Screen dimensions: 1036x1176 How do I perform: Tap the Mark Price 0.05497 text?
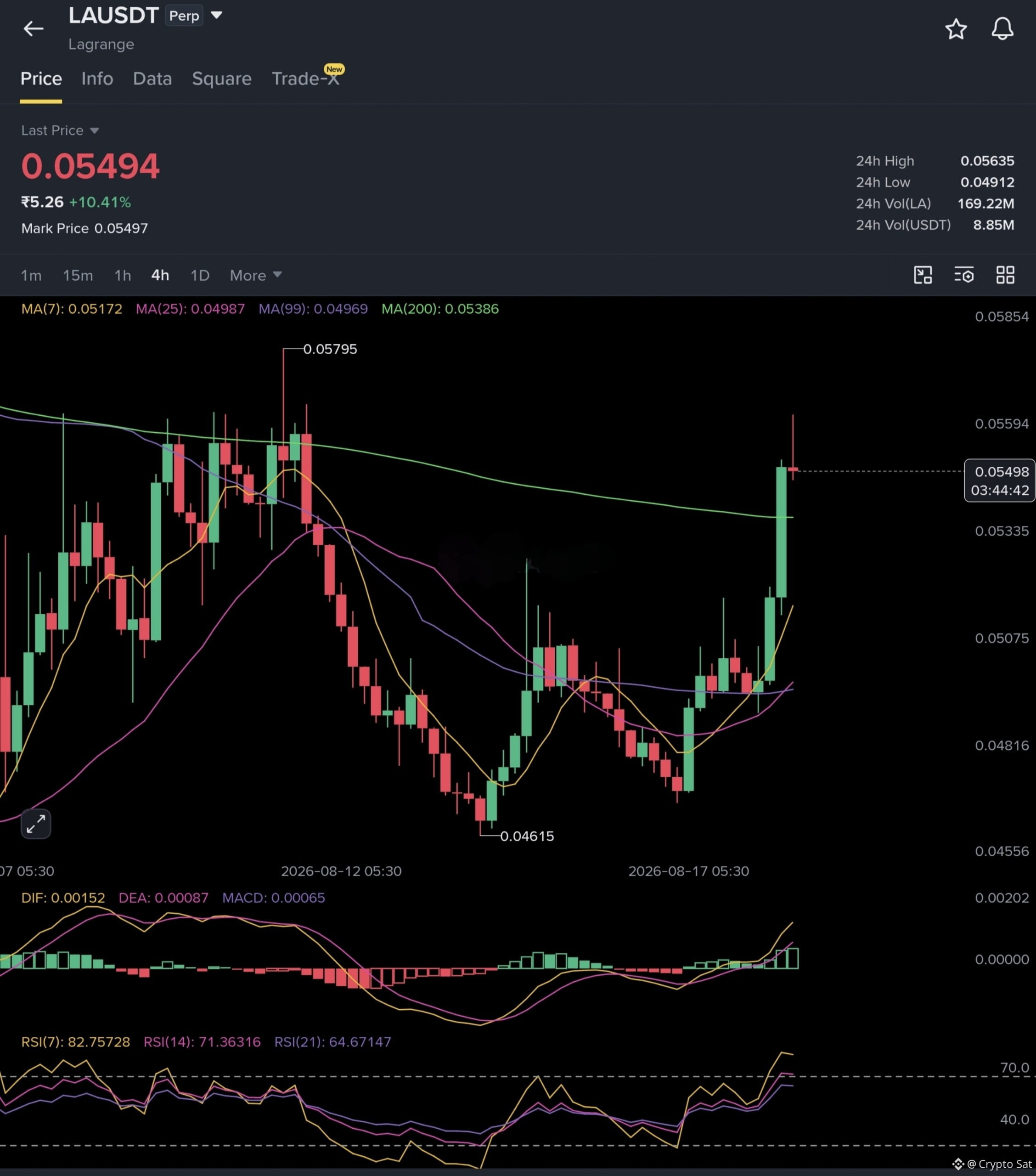coord(84,228)
